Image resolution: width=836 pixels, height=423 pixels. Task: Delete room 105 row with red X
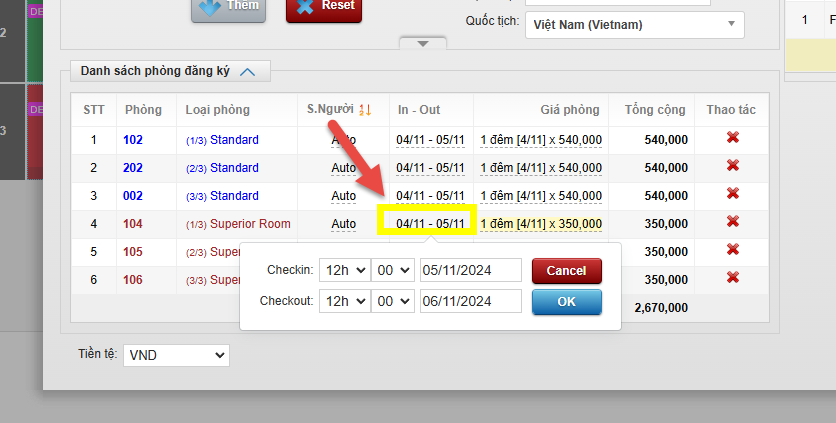tap(732, 250)
